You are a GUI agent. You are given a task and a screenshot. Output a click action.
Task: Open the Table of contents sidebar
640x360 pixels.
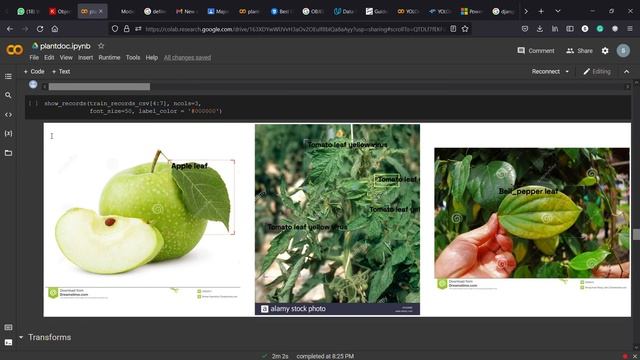point(8,76)
